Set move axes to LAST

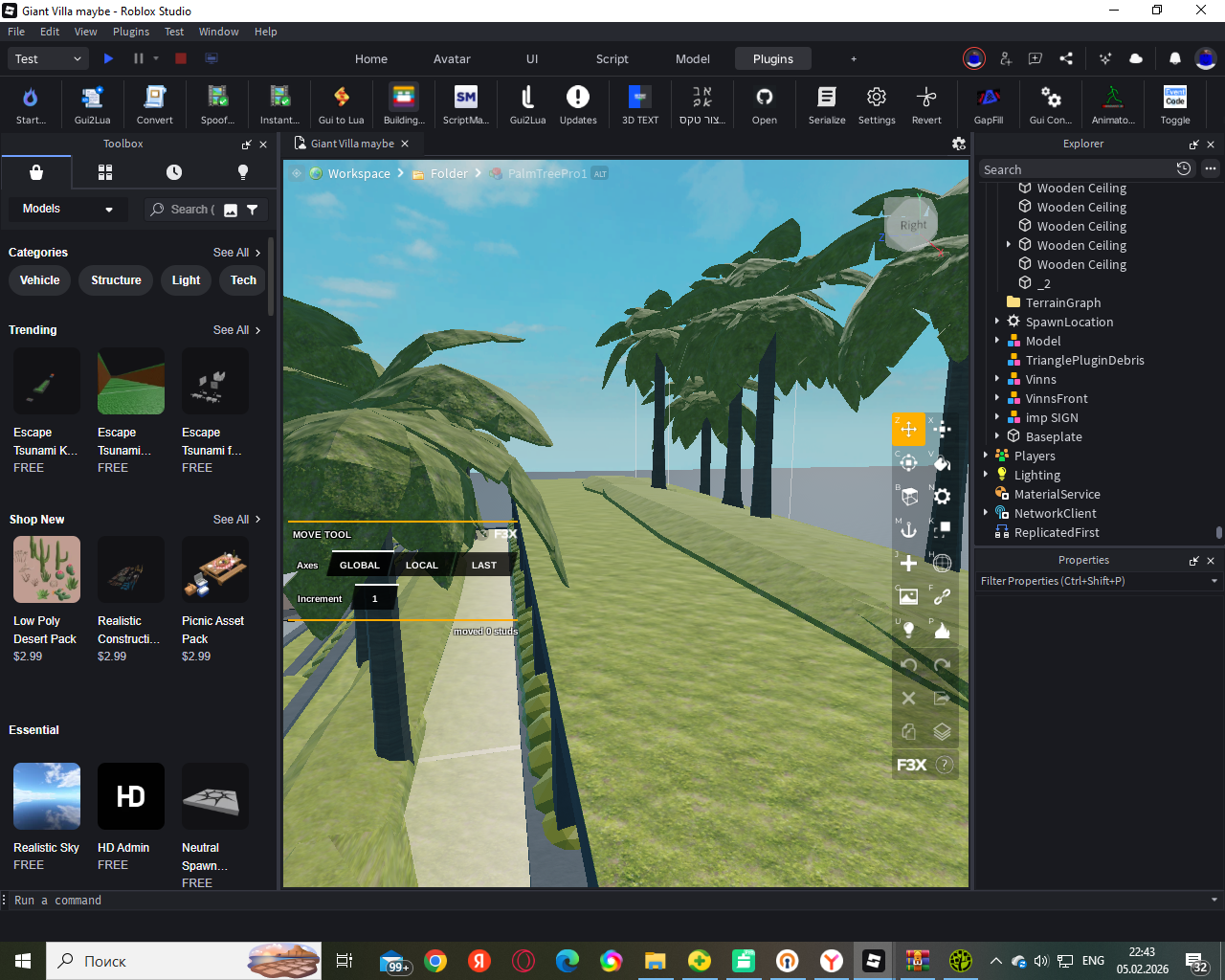tap(483, 566)
